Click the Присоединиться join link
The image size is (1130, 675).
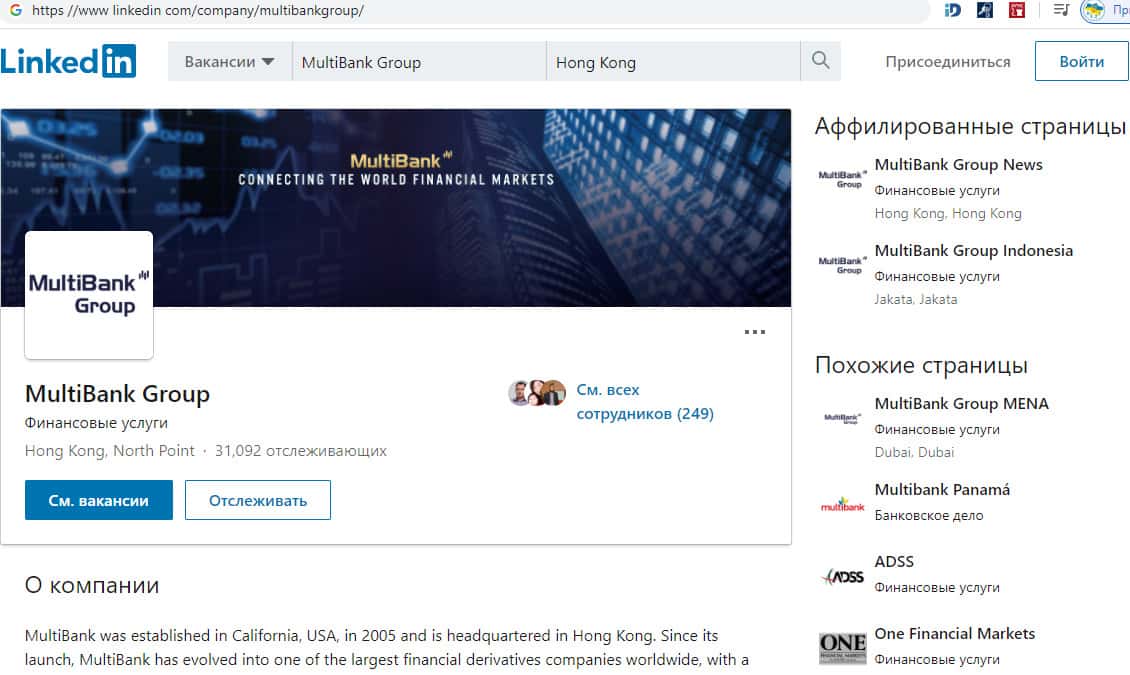pyautogui.click(x=947, y=62)
